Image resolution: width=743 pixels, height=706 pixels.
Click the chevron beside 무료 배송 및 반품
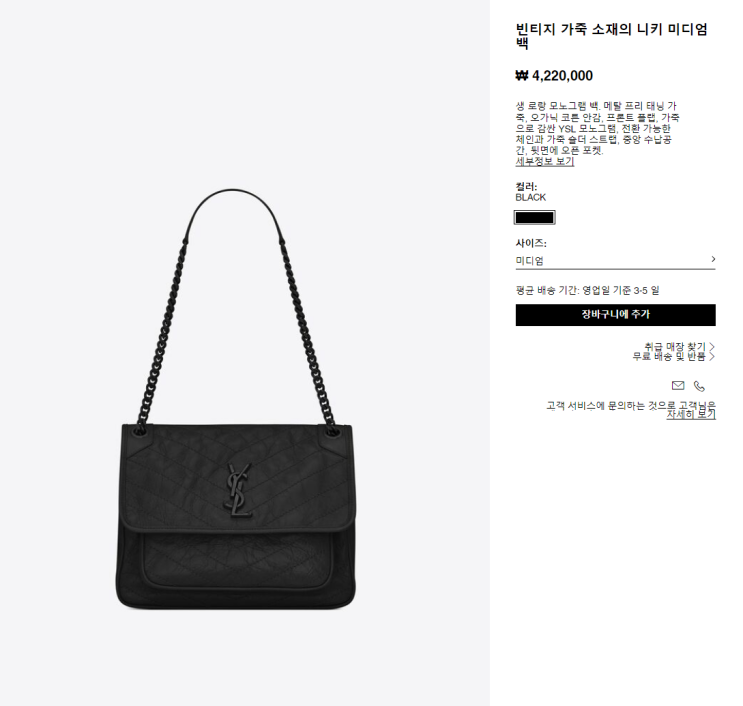pos(712,356)
